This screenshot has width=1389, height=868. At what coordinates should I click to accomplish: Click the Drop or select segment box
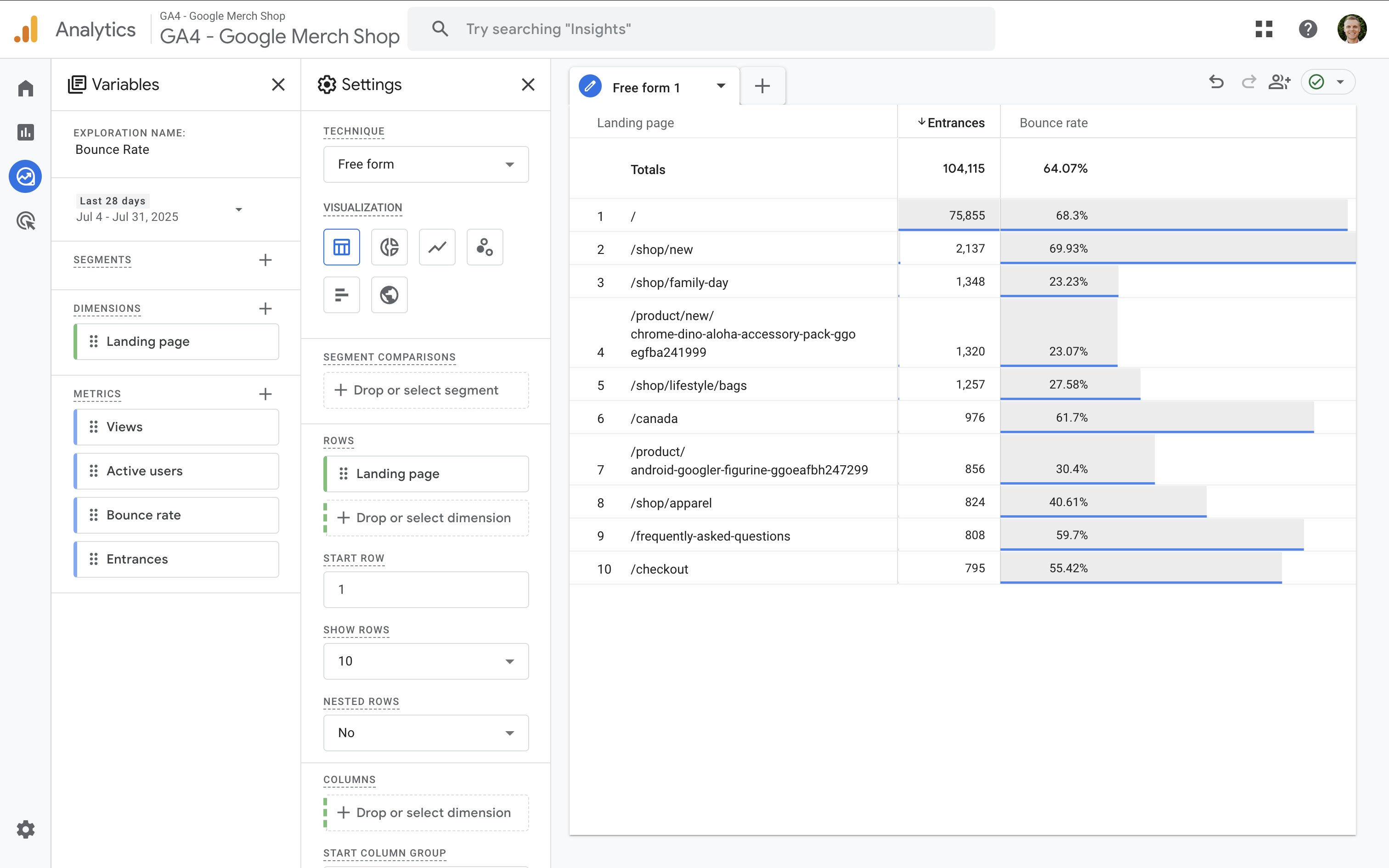click(x=426, y=390)
